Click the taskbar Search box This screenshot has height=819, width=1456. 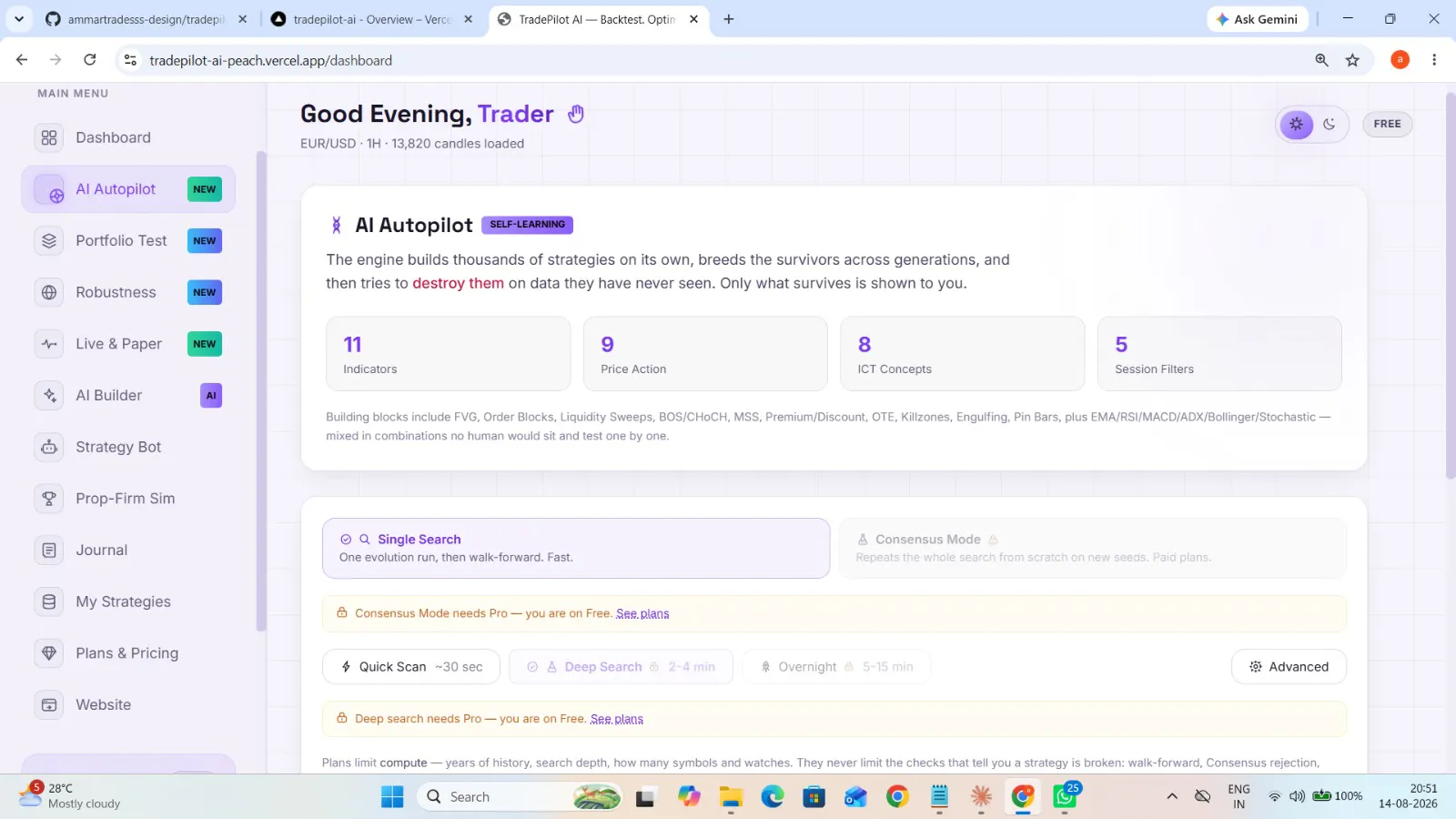pos(520,797)
